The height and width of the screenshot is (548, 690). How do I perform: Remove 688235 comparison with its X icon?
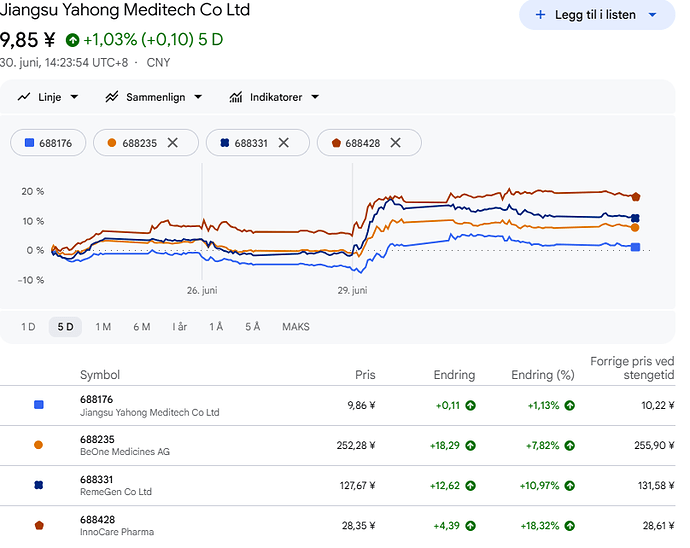coord(172,143)
